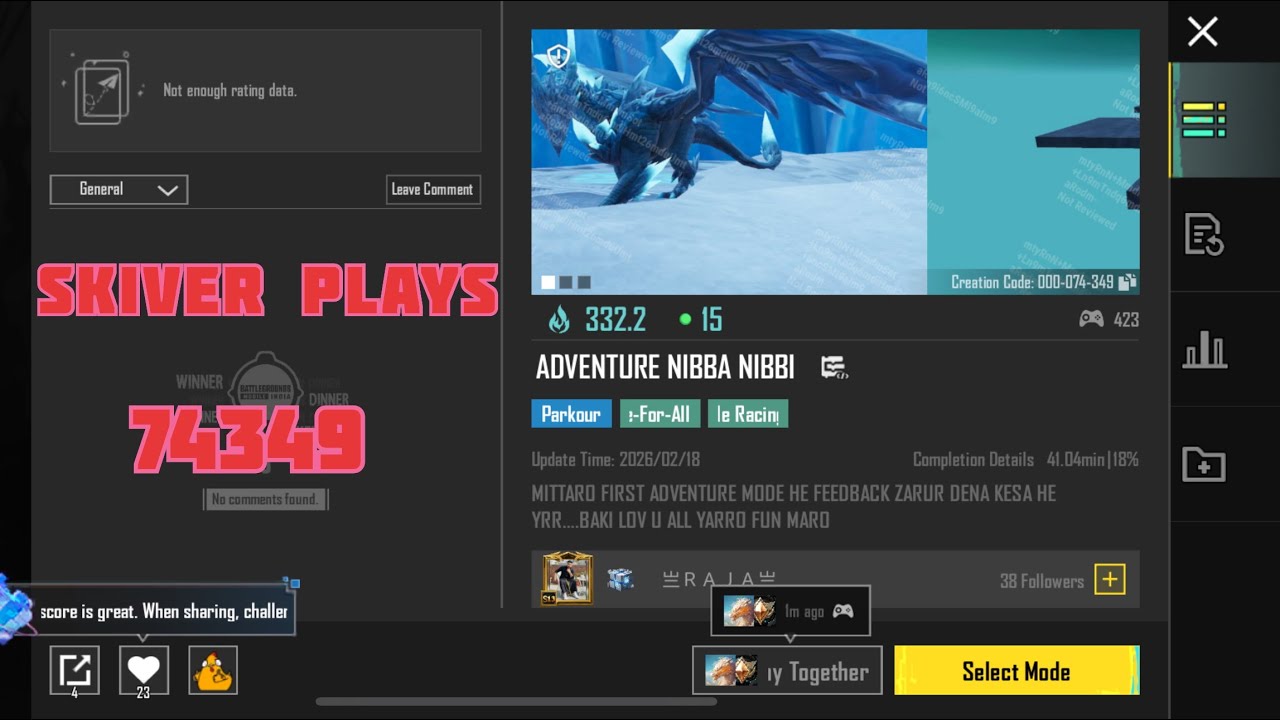Select the Racing tag
Image resolution: width=1280 pixels, height=720 pixels.
click(x=748, y=414)
